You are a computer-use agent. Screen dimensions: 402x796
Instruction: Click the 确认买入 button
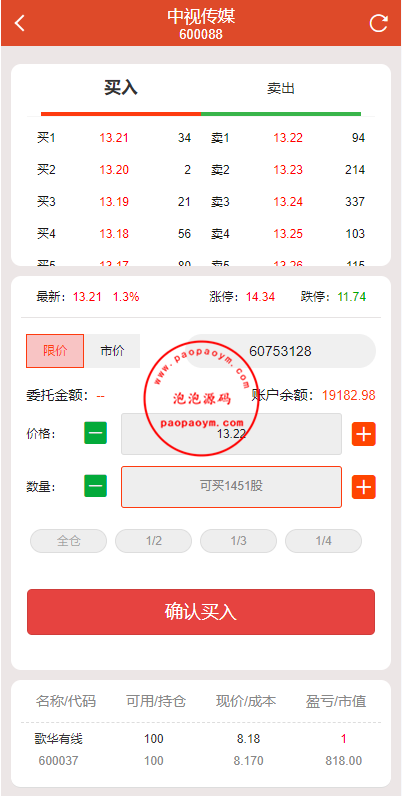point(201,612)
